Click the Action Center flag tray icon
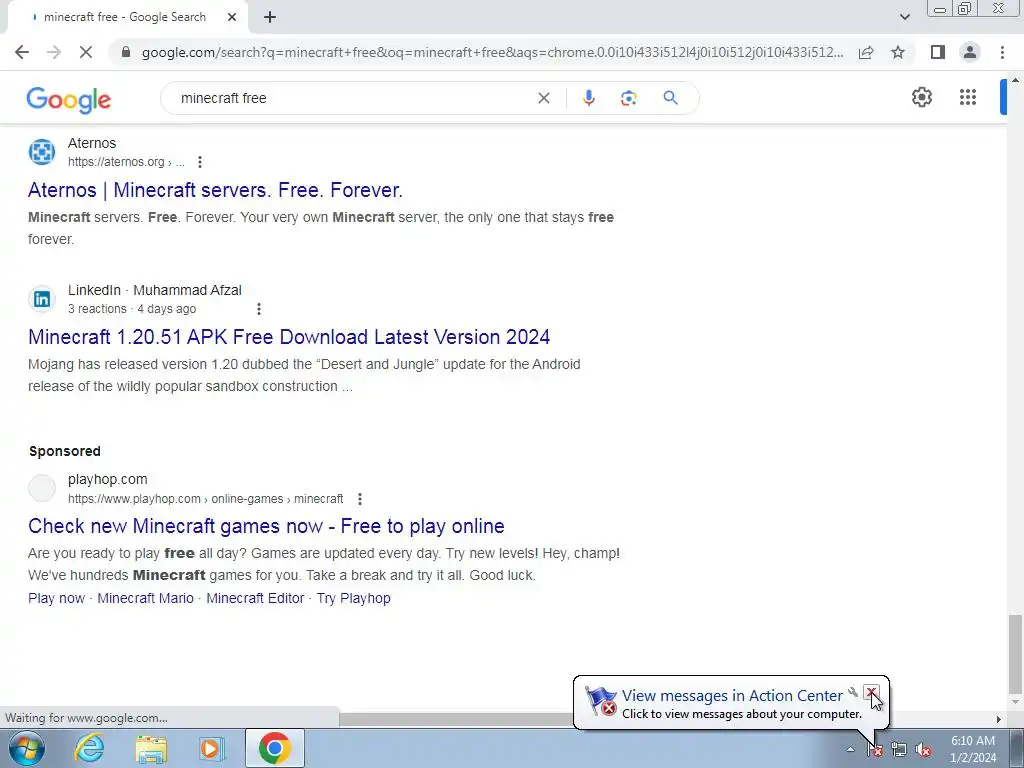 (875, 750)
